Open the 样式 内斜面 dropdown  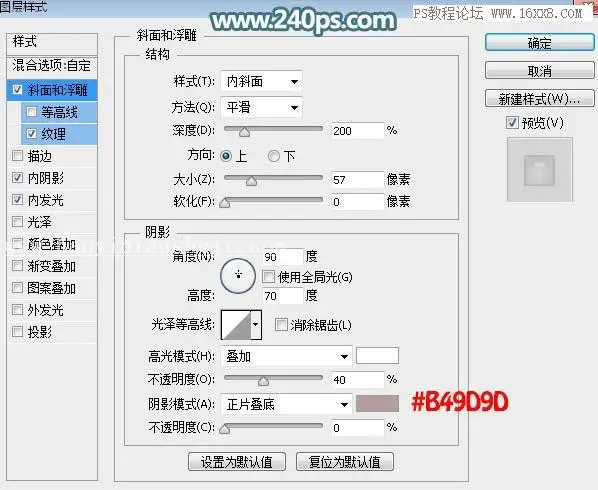[261, 81]
